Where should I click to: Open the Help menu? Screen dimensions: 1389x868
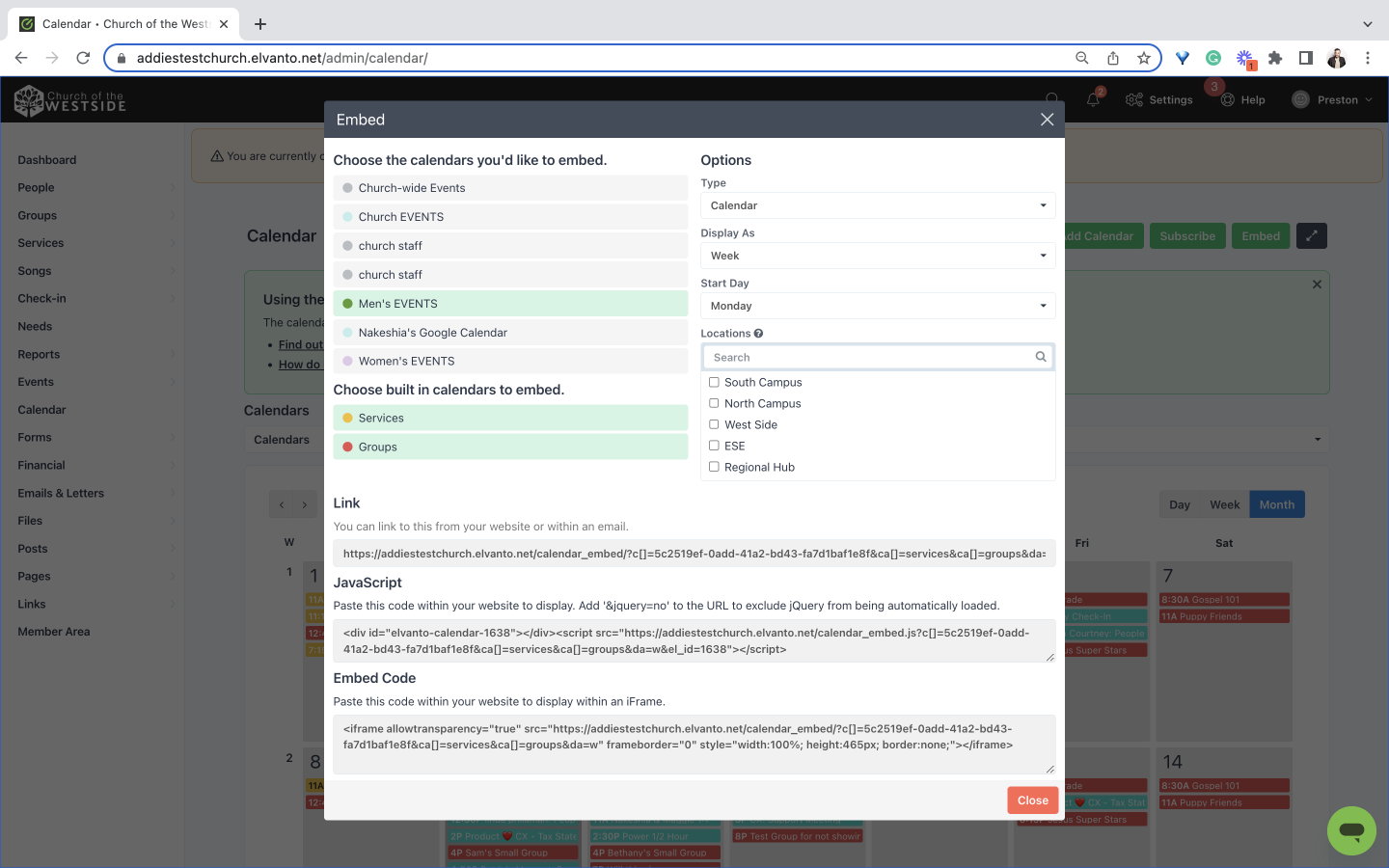pos(1242,99)
